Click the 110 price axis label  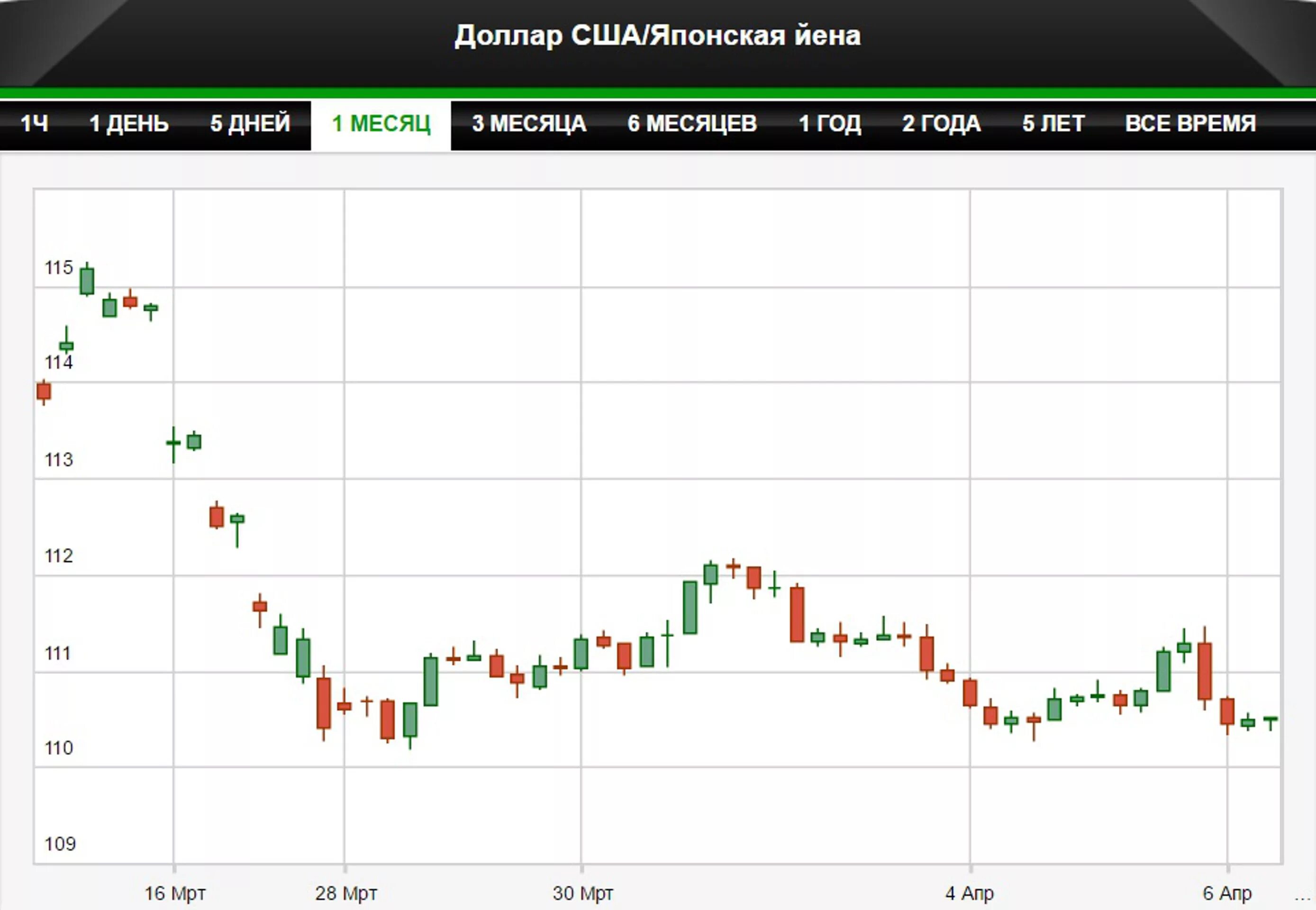[59, 748]
